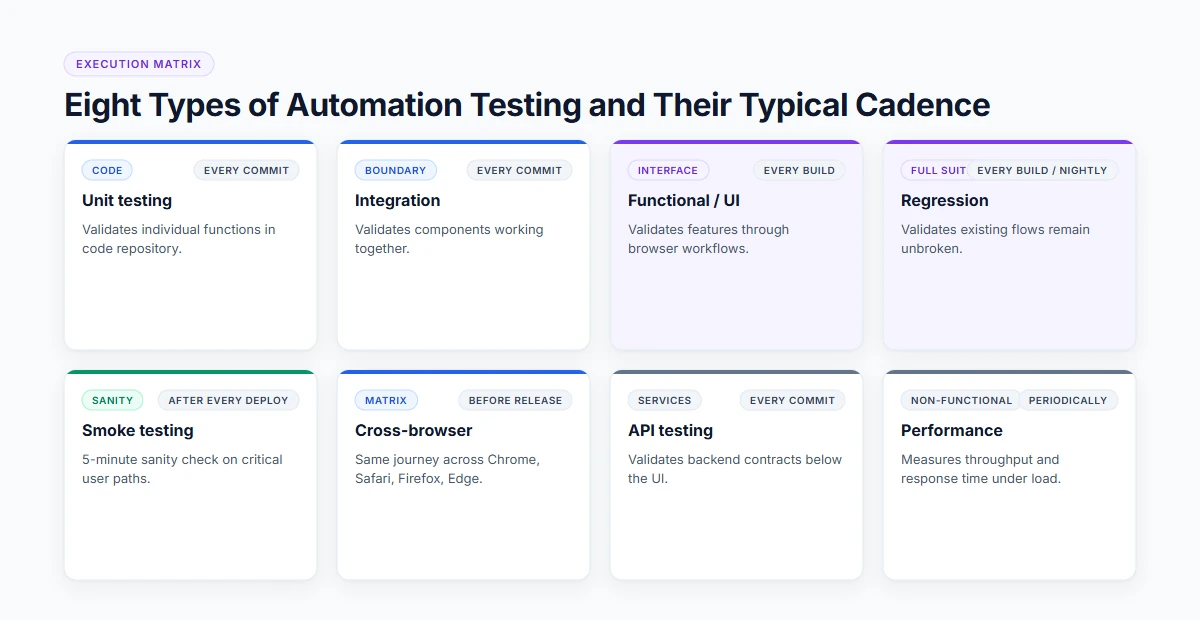The width and height of the screenshot is (1200, 620).
Task: Click the NON-FUNCTIONAL tag
Action: pyautogui.click(x=962, y=400)
